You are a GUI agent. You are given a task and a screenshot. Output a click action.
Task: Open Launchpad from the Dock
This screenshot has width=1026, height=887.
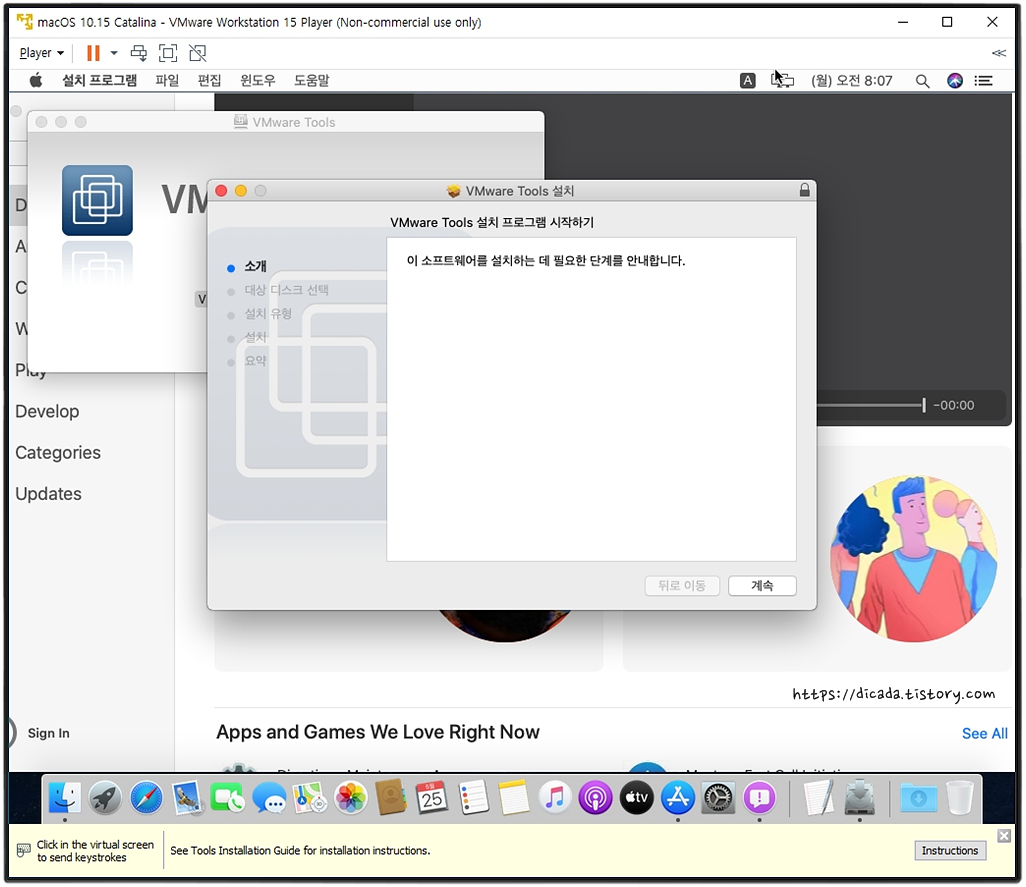pyautogui.click(x=105, y=797)
